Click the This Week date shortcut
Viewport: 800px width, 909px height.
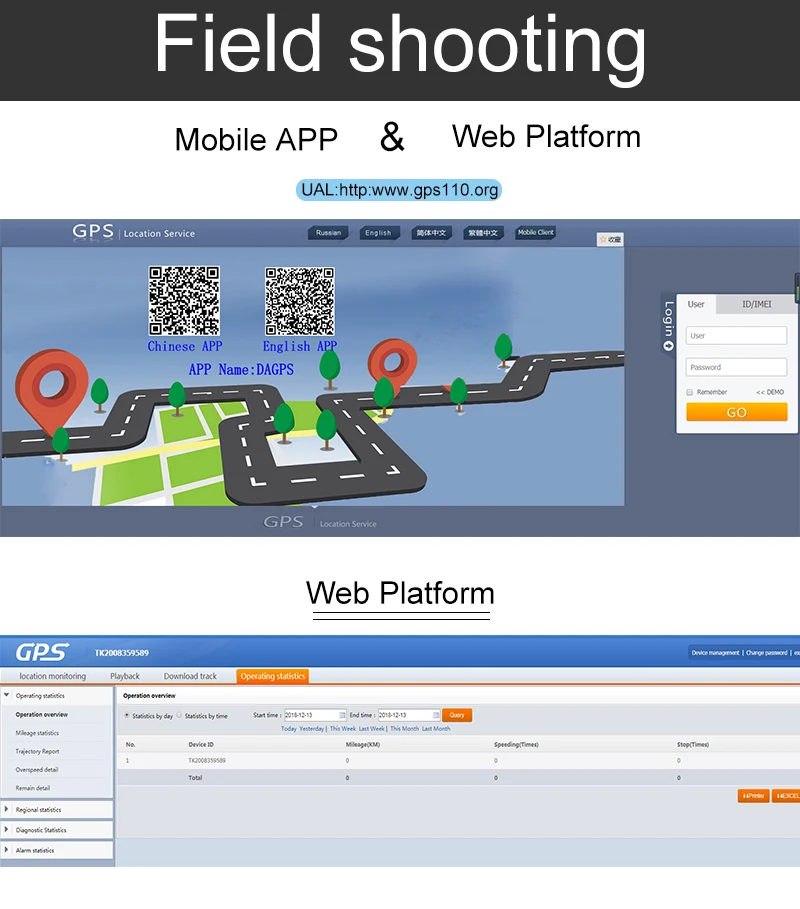pos(343,729)
